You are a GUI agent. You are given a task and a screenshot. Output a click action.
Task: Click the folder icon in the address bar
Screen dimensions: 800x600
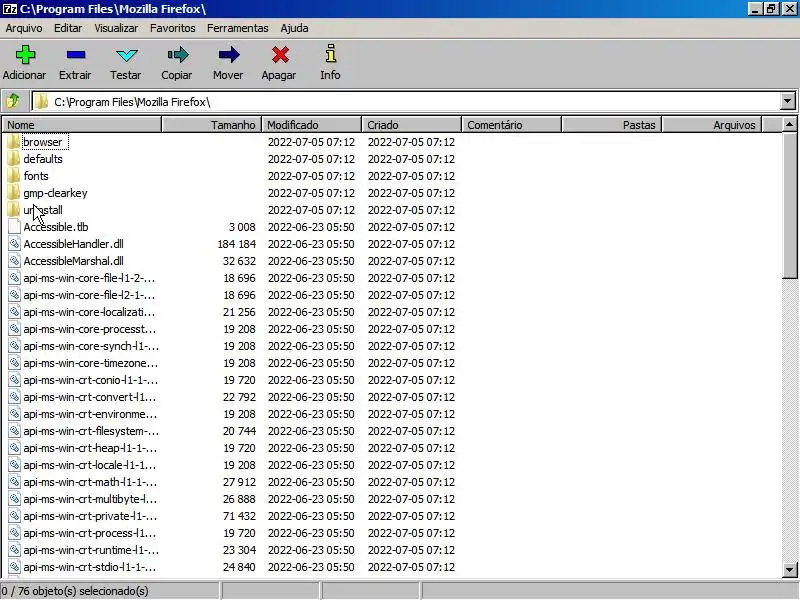click(41, 102)
